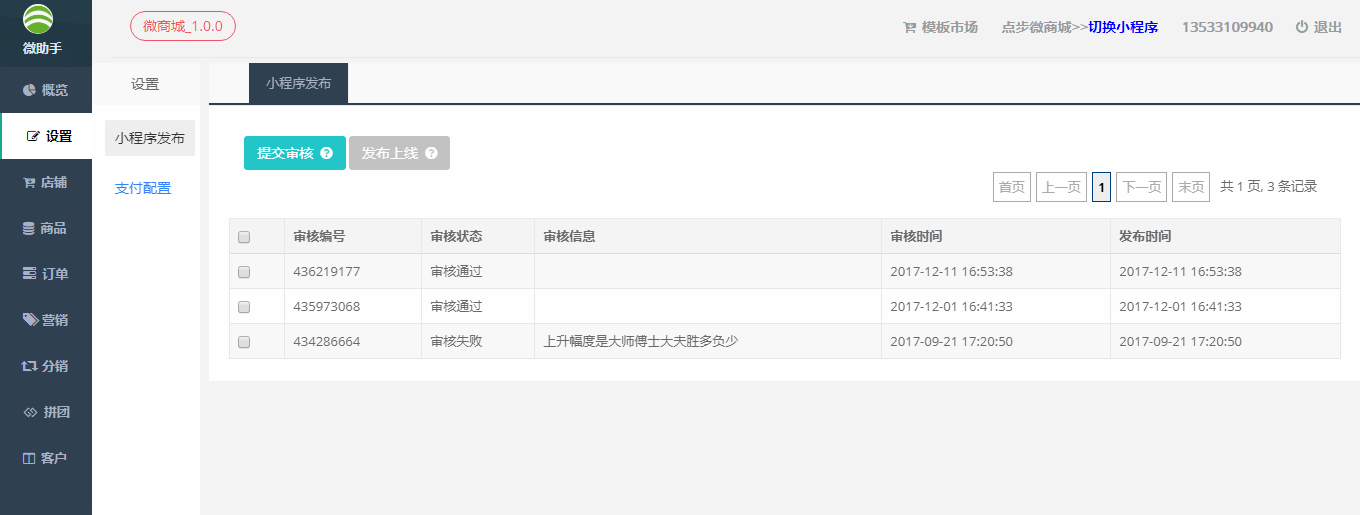Select 小程序发布 in settings submenu
The width and height of the screenshot is (1360, 515).
point(150,138)
